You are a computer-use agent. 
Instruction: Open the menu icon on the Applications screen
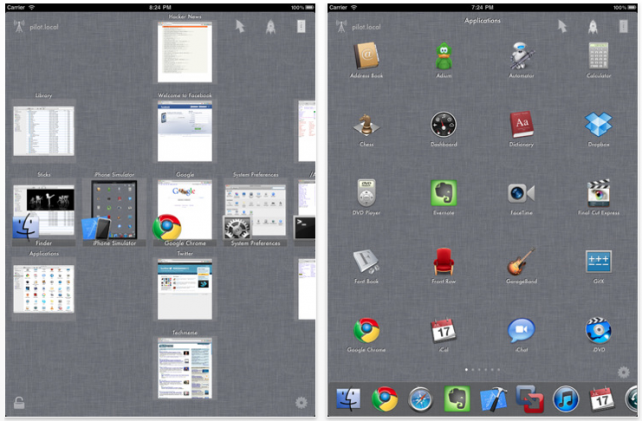[624, 27]
